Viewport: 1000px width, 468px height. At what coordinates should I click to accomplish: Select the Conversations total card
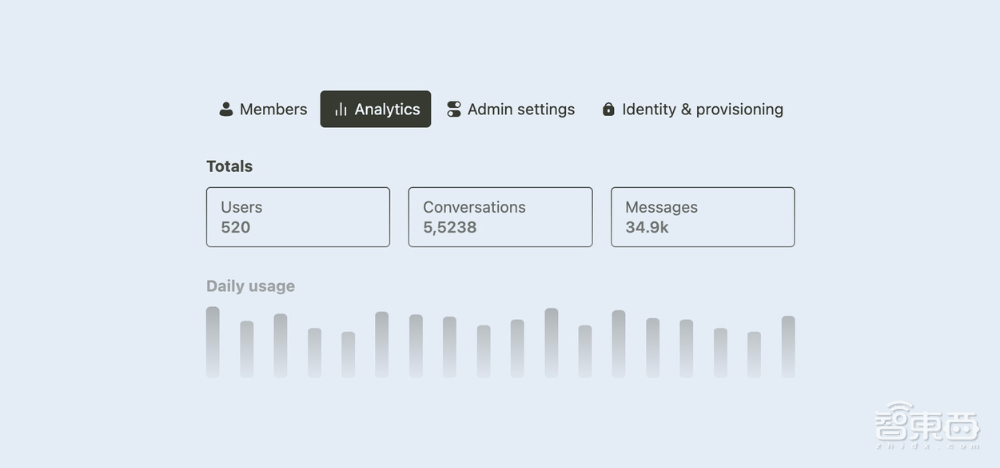pyautogui.click(x=500, y=217)
